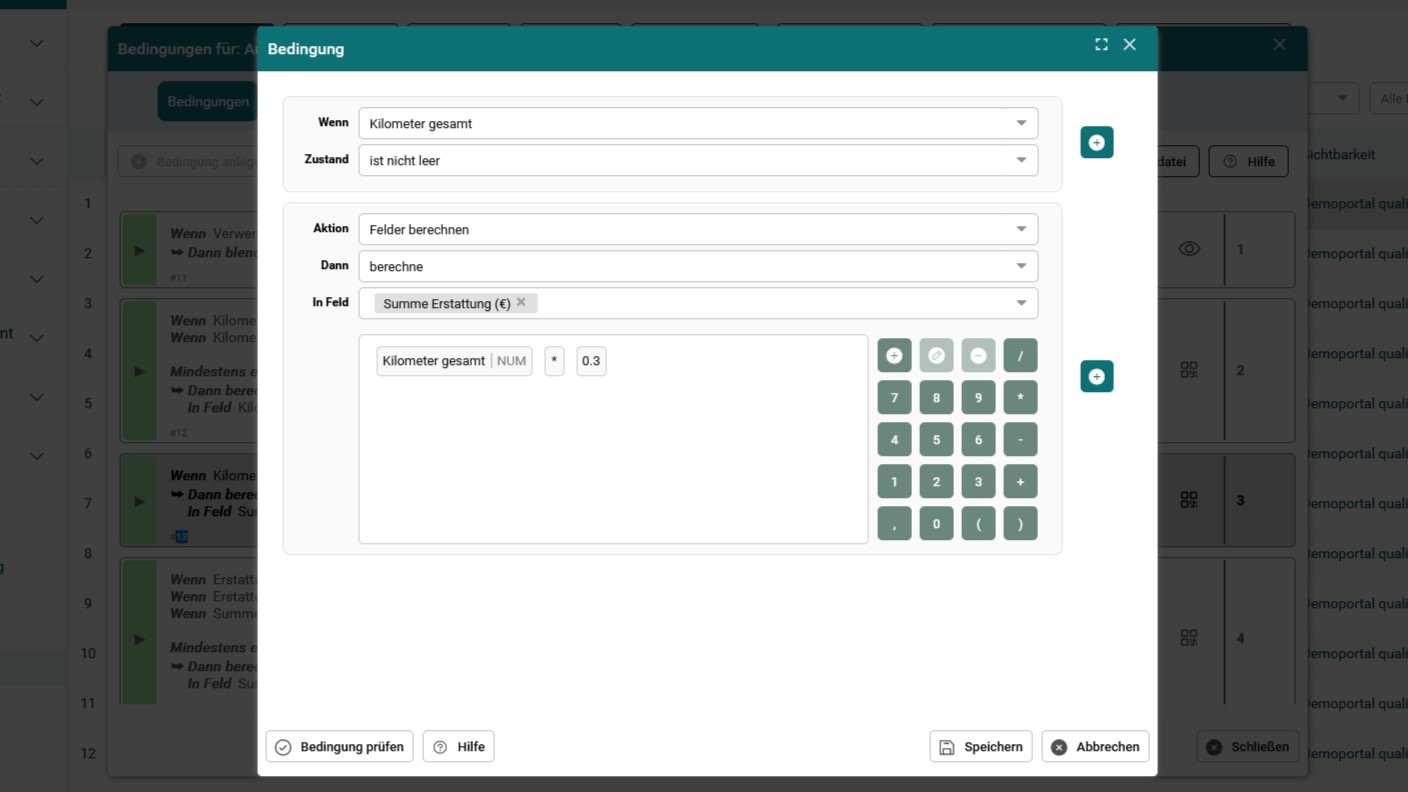Add another action with the lower teal plus
Viewport: 1408px width, 792px height.
click(x=1097, y=376)
